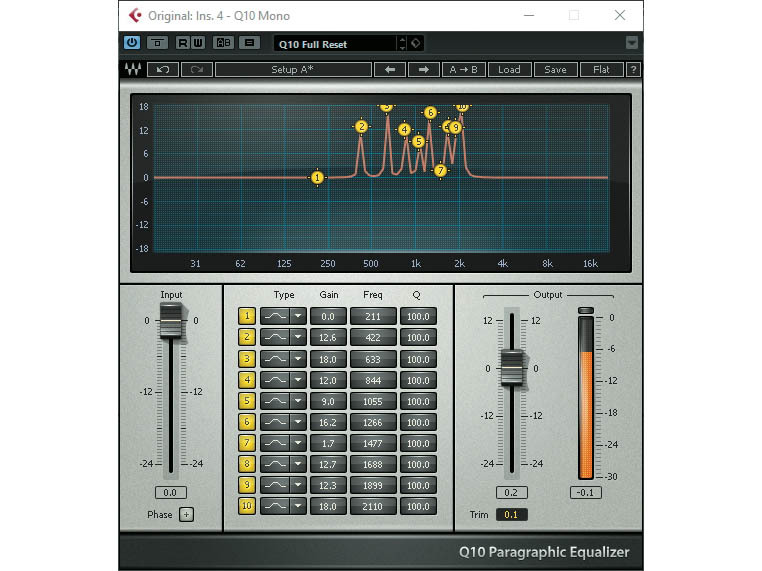
Task: Select band 5 marker on the EQ graph
Action: 418,141
